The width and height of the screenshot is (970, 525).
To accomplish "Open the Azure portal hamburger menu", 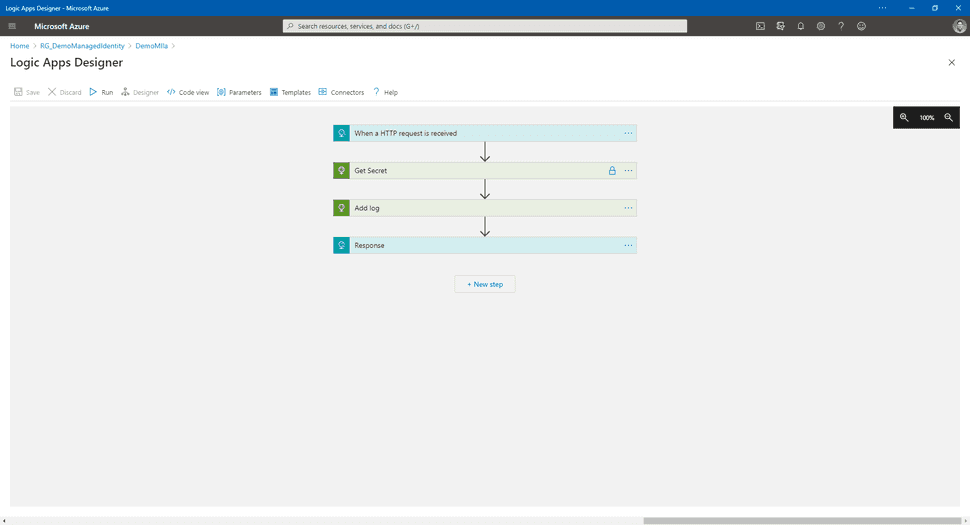I will (x=12, y=26).
